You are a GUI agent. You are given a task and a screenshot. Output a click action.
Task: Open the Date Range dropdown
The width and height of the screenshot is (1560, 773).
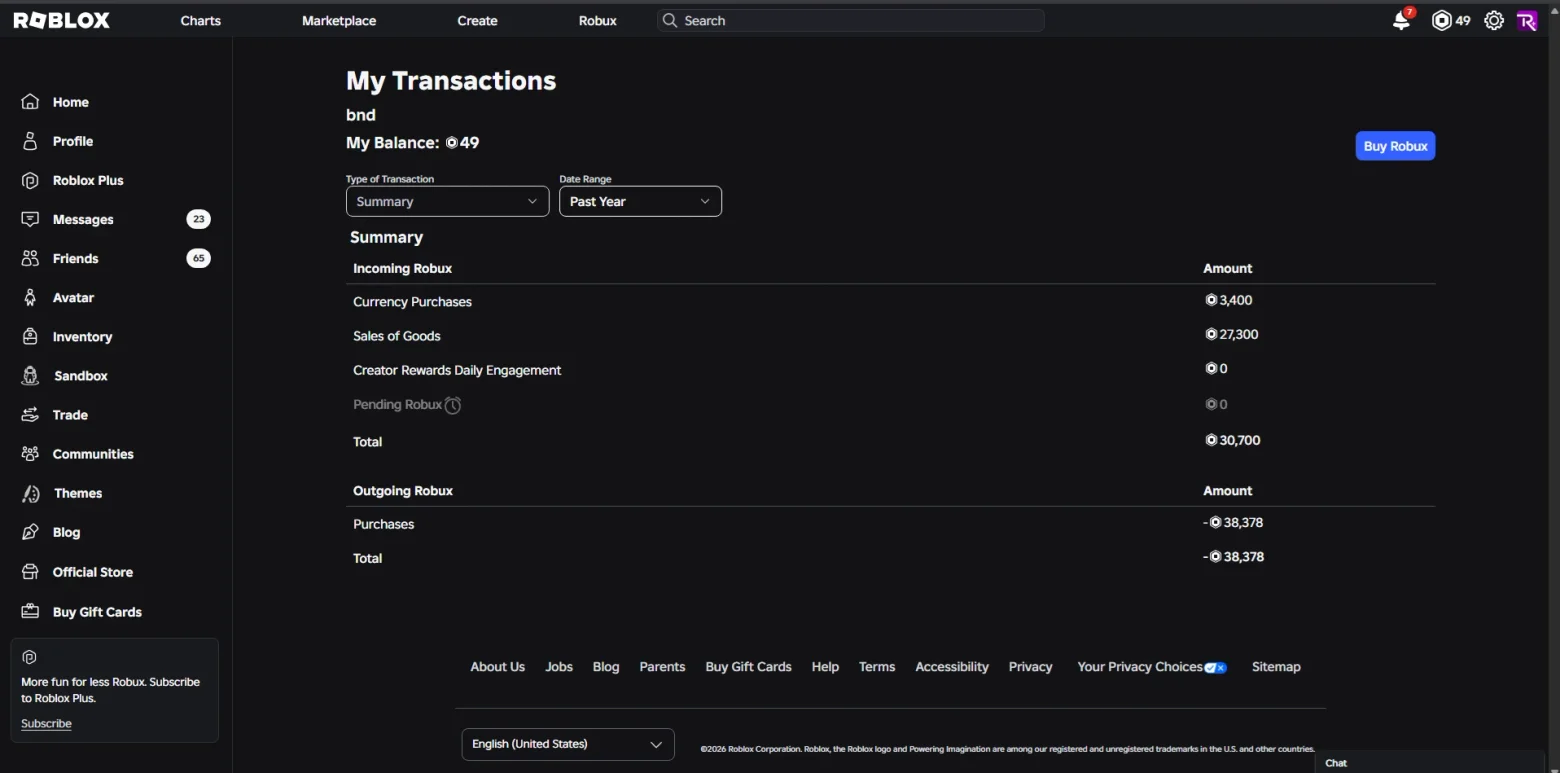click(640, 201)
